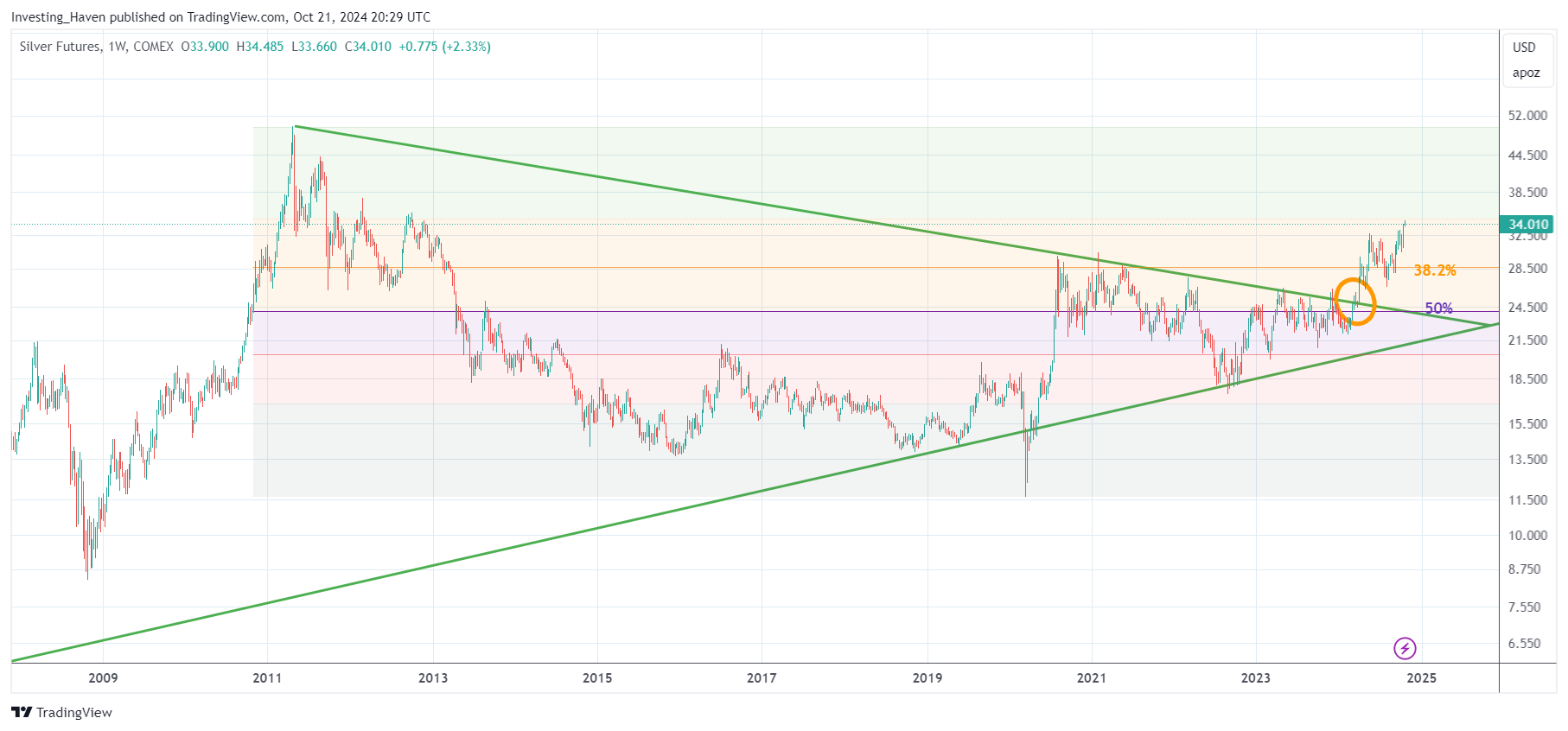The image size is (1568, 731).
Task: Click the COMEX exchange label
Action: 153,47
